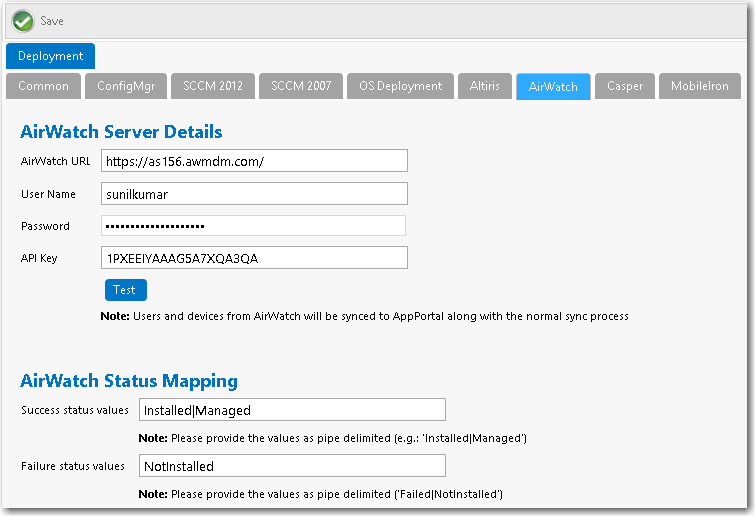
Task: Open the Casper tab
Action: [625, 86]
